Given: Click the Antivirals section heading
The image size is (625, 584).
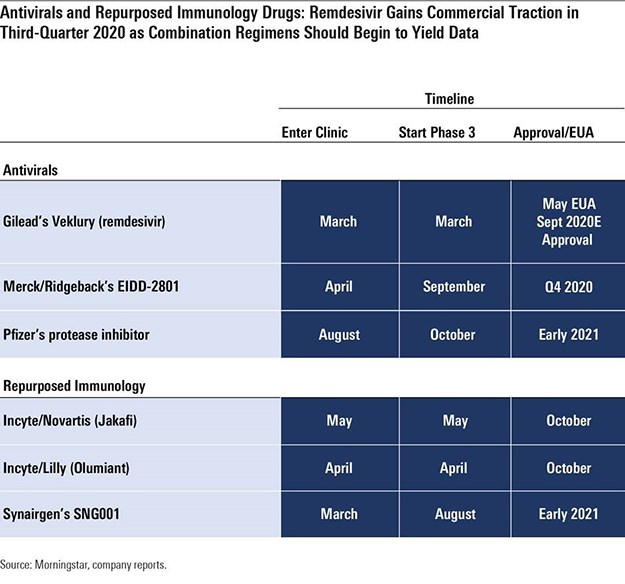Looking at the screenshot, I should click(x=29, y=170).
